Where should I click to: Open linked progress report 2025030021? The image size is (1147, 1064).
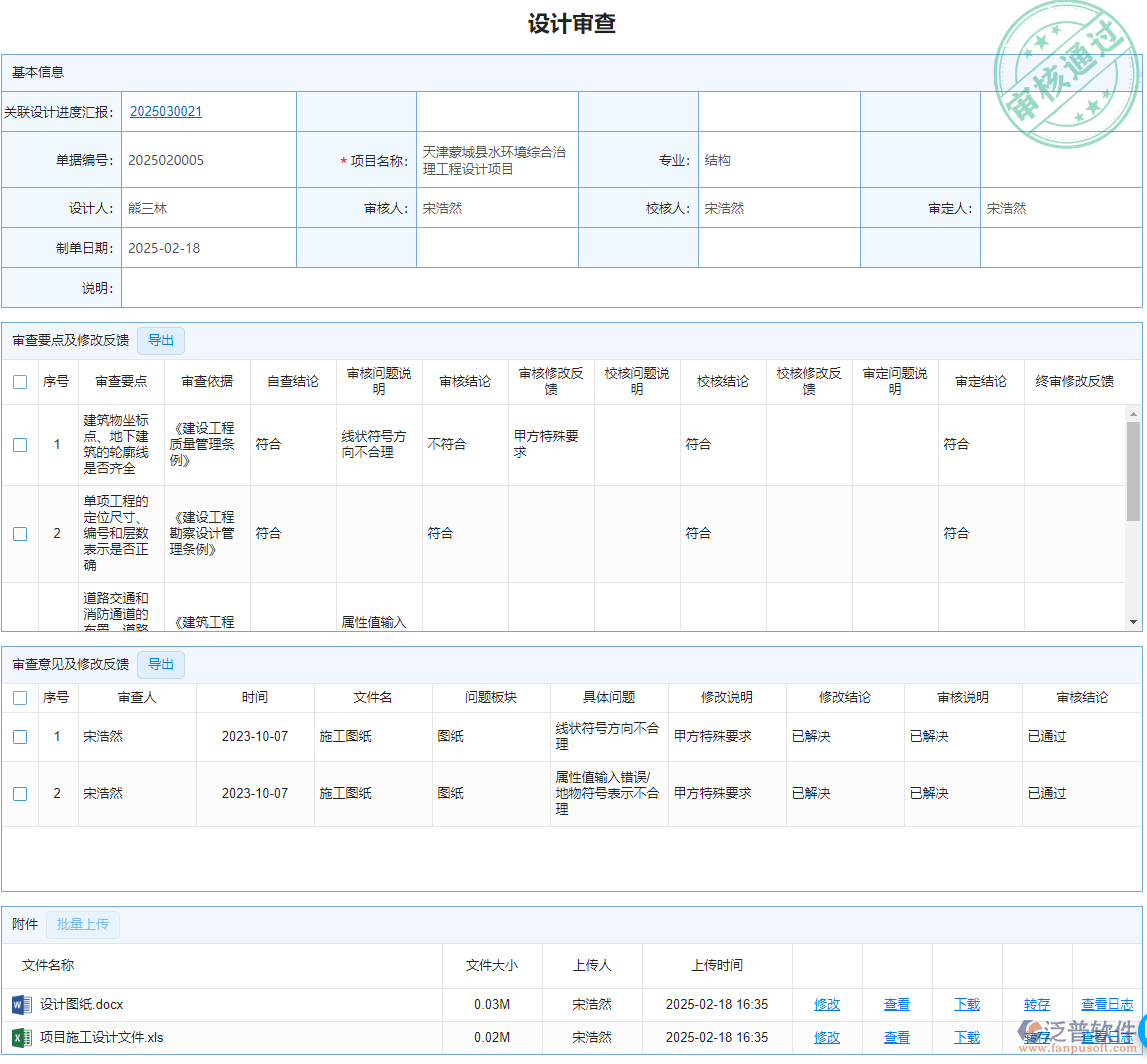pos(166,112)
